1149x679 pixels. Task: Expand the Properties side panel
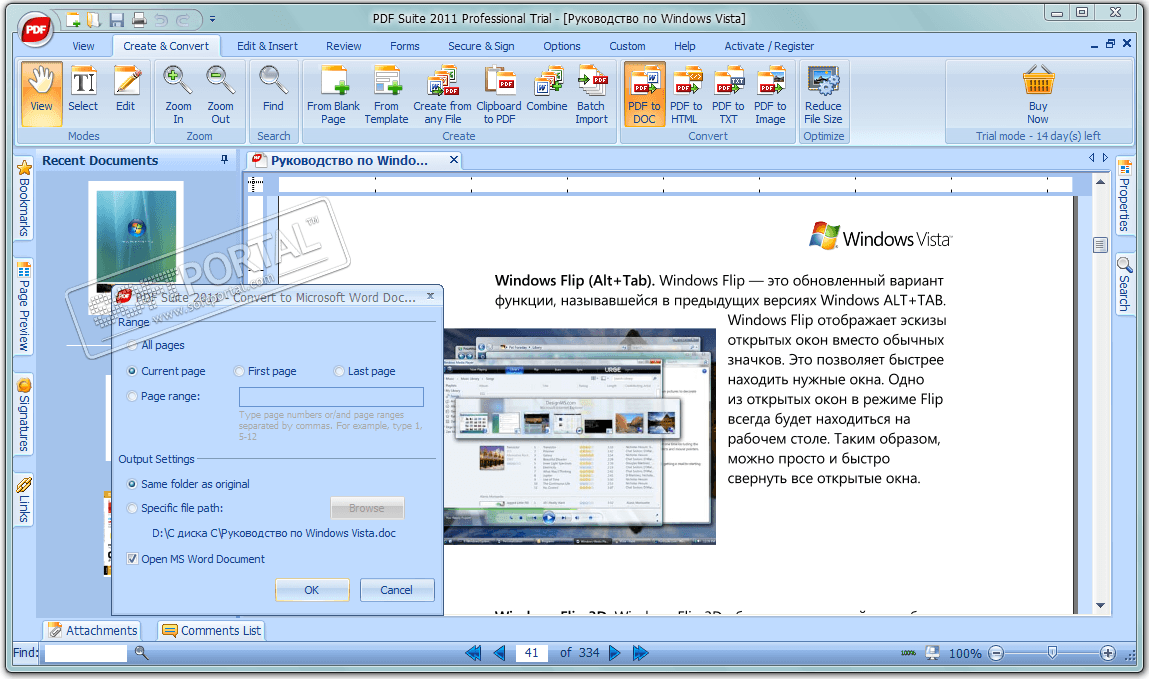click(1124, 196)
